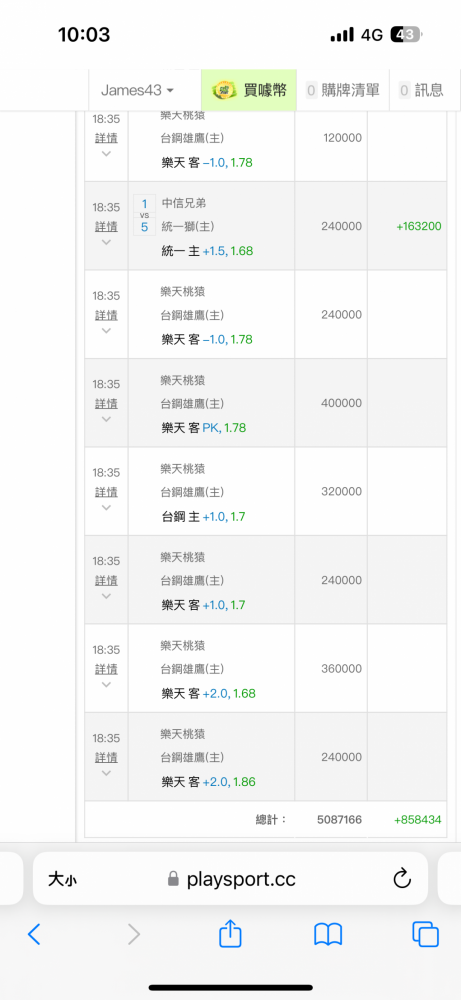
Task: Expand chevron in 台鋼 主 +1.0 row
Action: click(106, 508)
